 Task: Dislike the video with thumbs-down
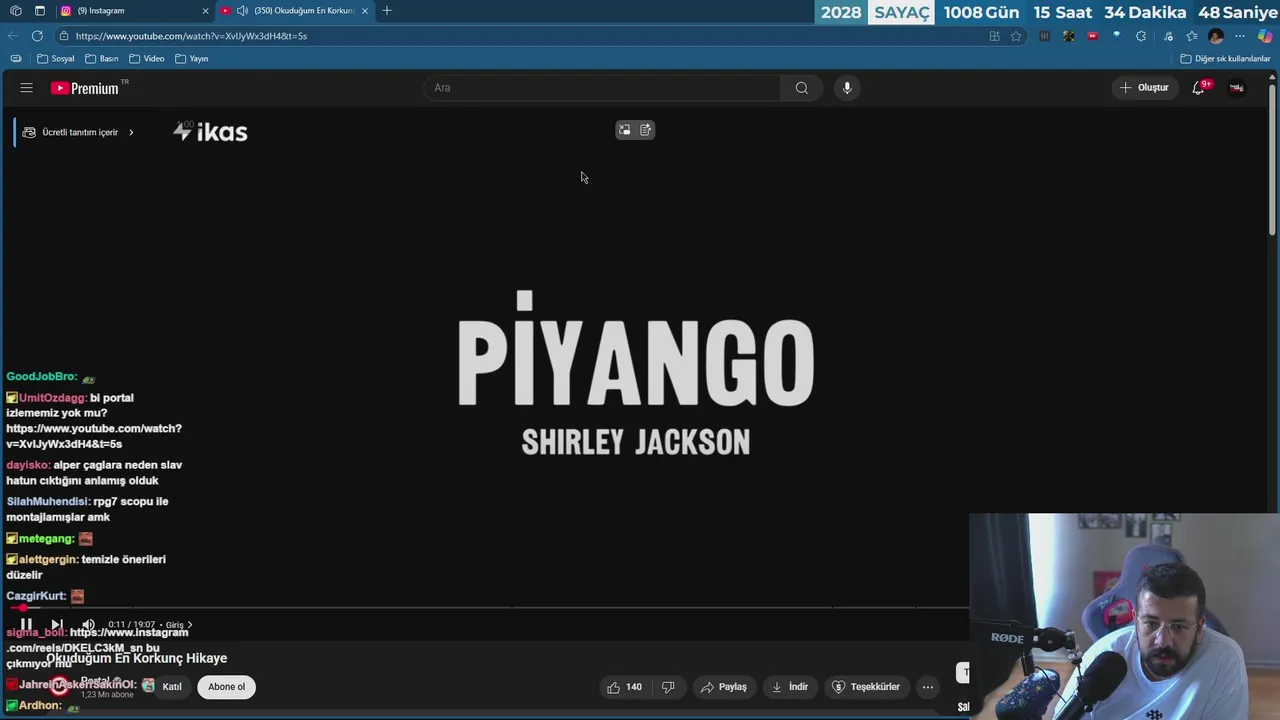coord(668,687)
